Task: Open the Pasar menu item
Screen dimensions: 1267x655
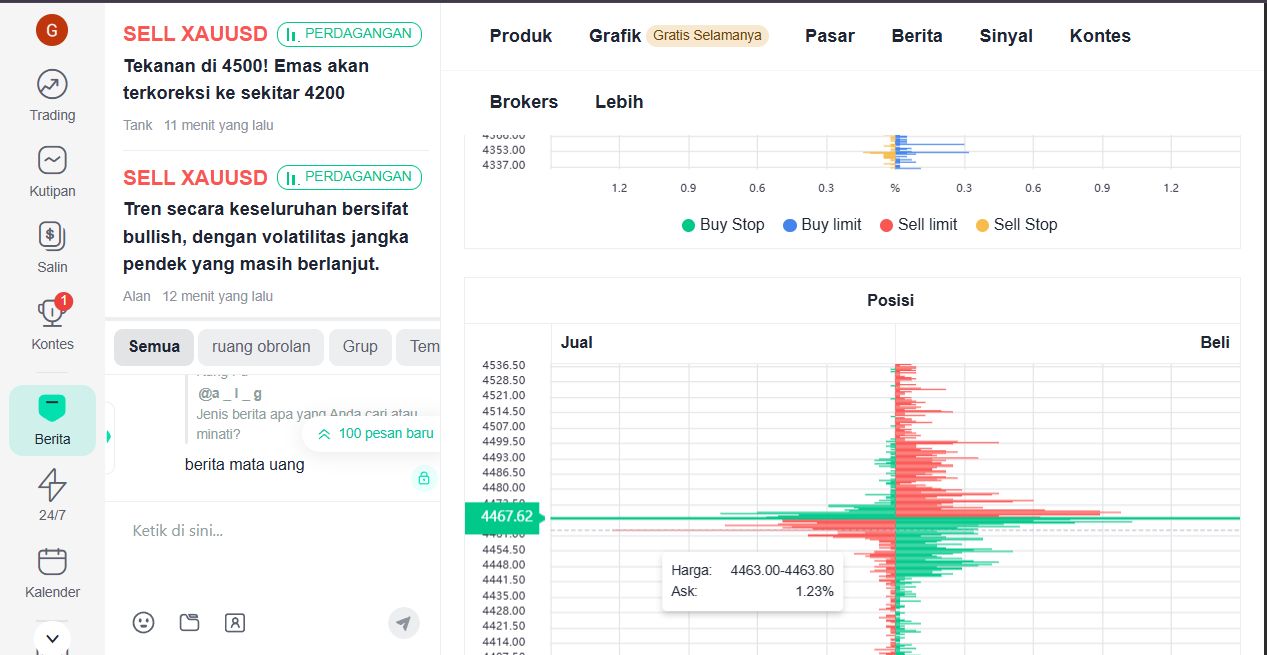Action: tap(829, 36)
